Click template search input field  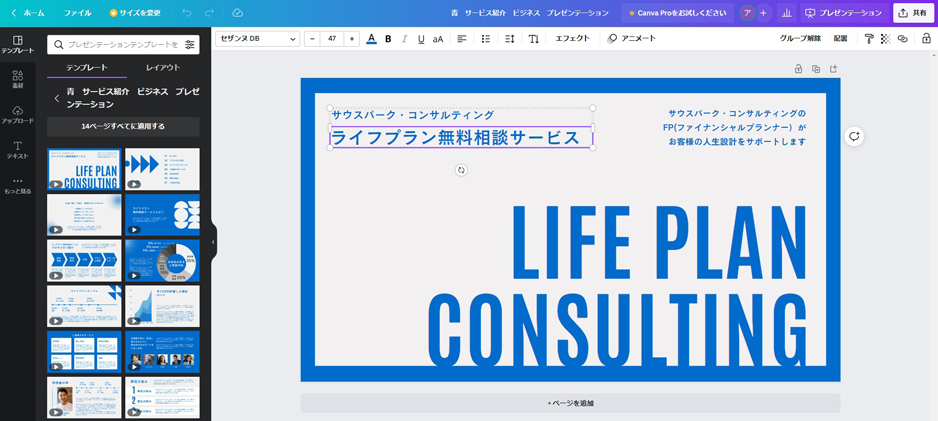tap(123, 44)
